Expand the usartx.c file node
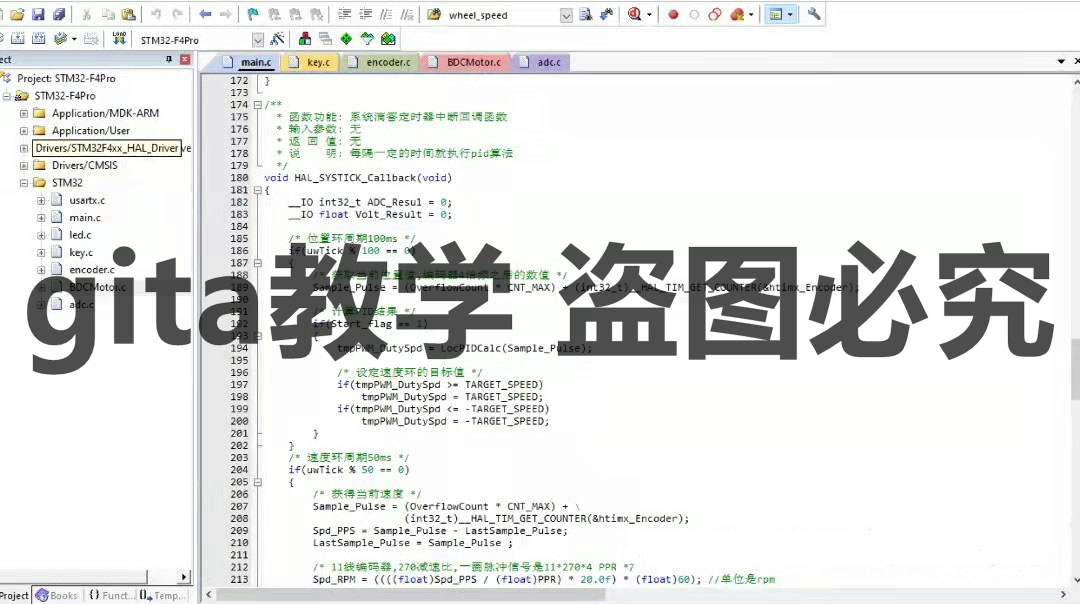This screenshot has height=604, width=1080. 41,200
